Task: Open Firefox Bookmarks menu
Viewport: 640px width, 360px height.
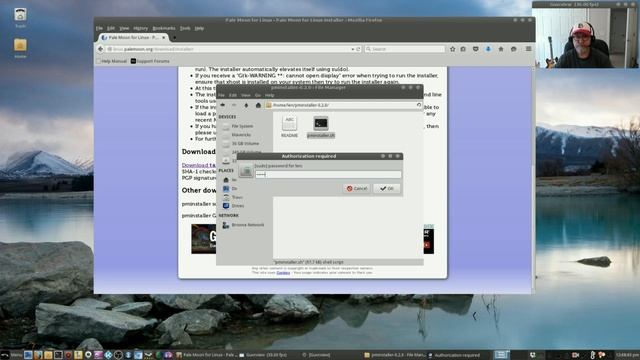Action: pos(164,28)
